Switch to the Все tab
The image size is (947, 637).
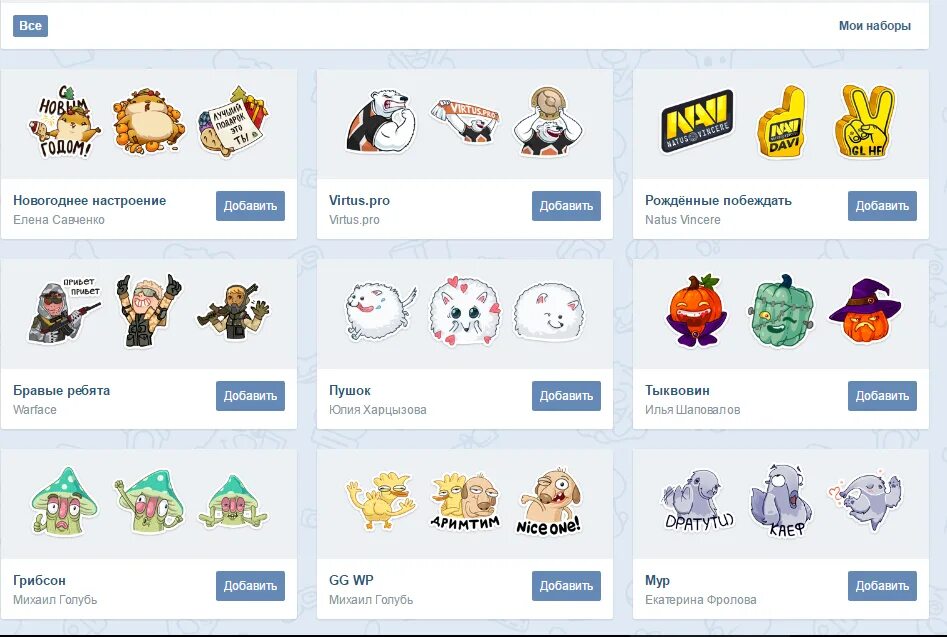30,26
